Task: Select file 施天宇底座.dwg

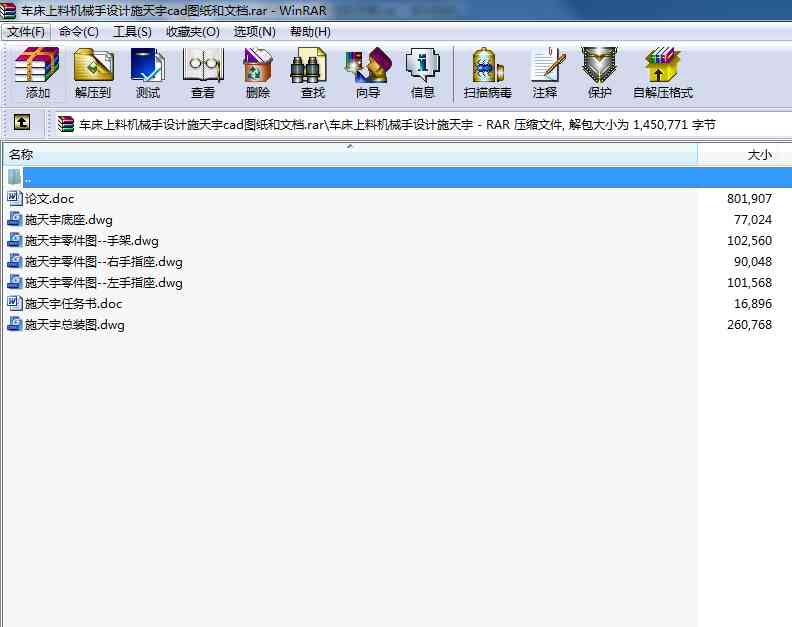Action: tap(69, 220)
